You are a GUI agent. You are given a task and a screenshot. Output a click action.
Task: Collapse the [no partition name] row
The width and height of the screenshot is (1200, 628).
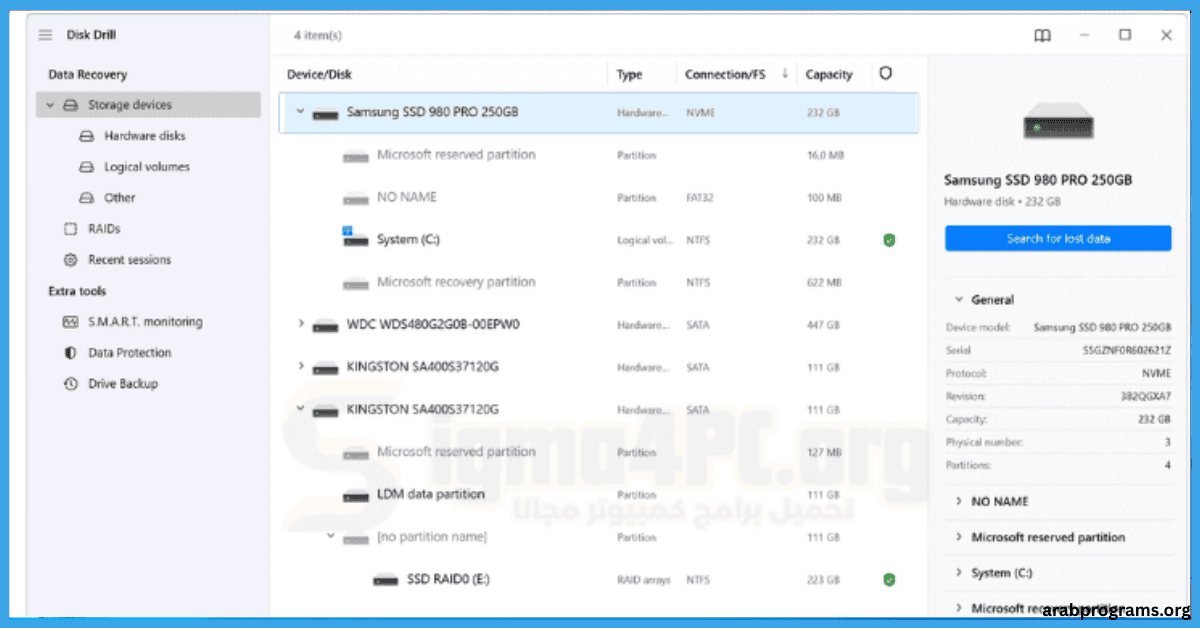[330, 536]
